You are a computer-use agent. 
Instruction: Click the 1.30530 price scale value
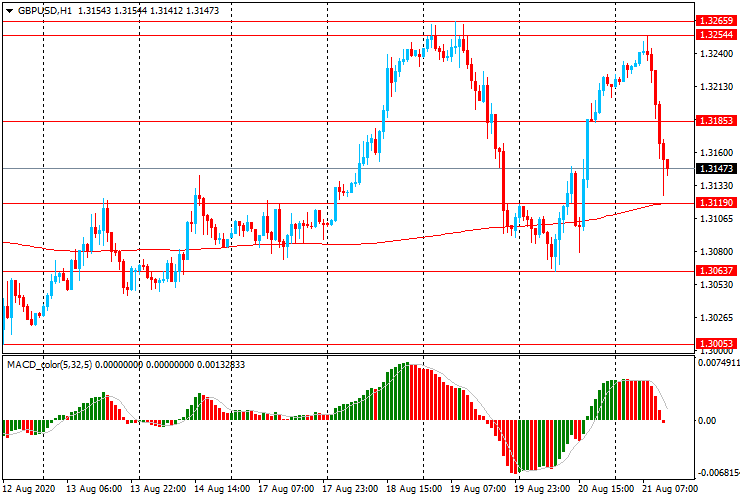click(x=716, y=285)
